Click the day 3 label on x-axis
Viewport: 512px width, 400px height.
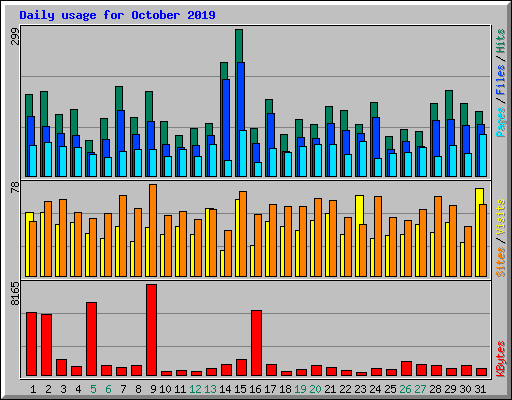tap(63, 389)
